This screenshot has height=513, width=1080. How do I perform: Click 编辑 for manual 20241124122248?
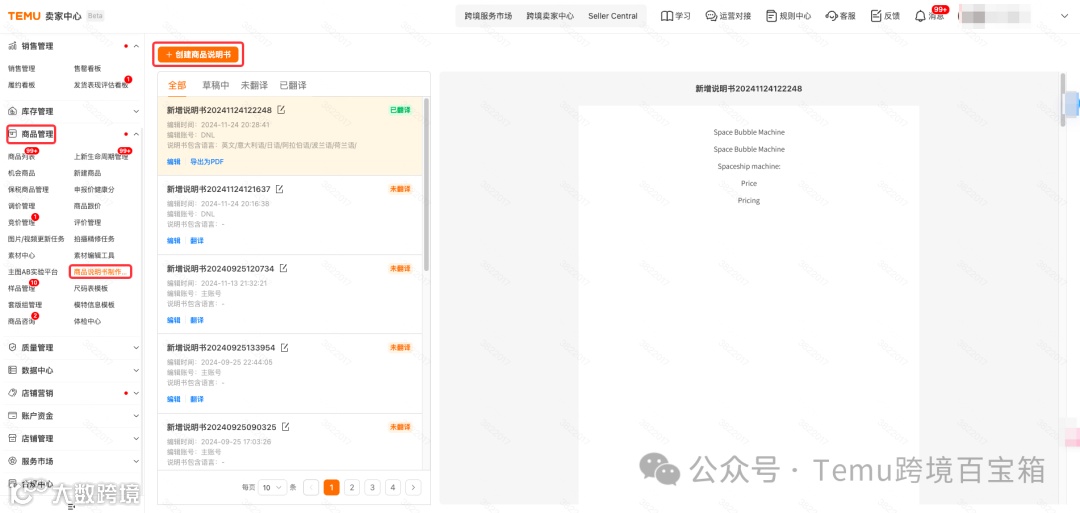(x=174, y=162)
